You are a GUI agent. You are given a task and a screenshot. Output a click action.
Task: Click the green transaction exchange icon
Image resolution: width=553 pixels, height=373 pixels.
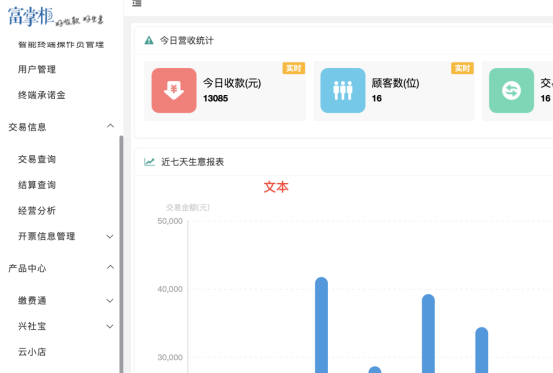tap(511, 90)
